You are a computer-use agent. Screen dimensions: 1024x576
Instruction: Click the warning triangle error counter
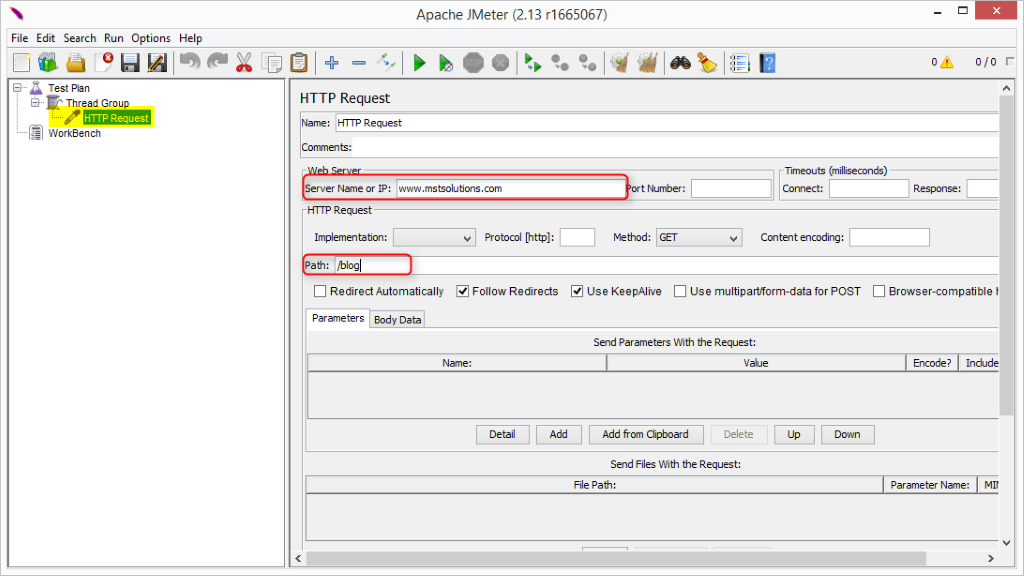[946, 62]
